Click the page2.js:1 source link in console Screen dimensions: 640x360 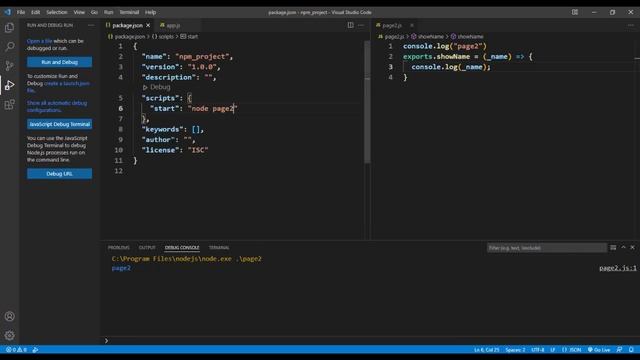[618, 268]
